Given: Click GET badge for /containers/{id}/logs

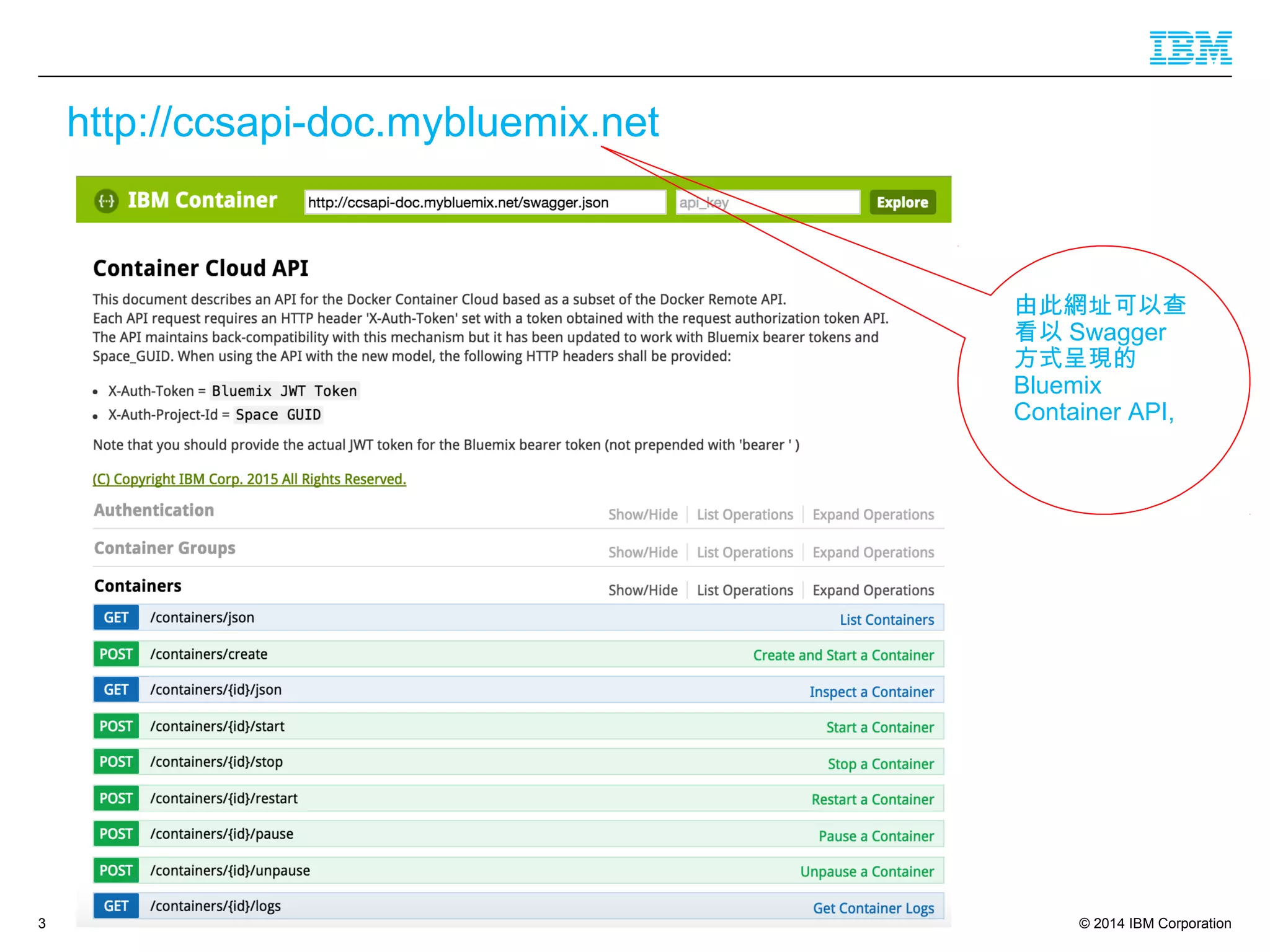Looking at the screenshot, I should 116,906.
